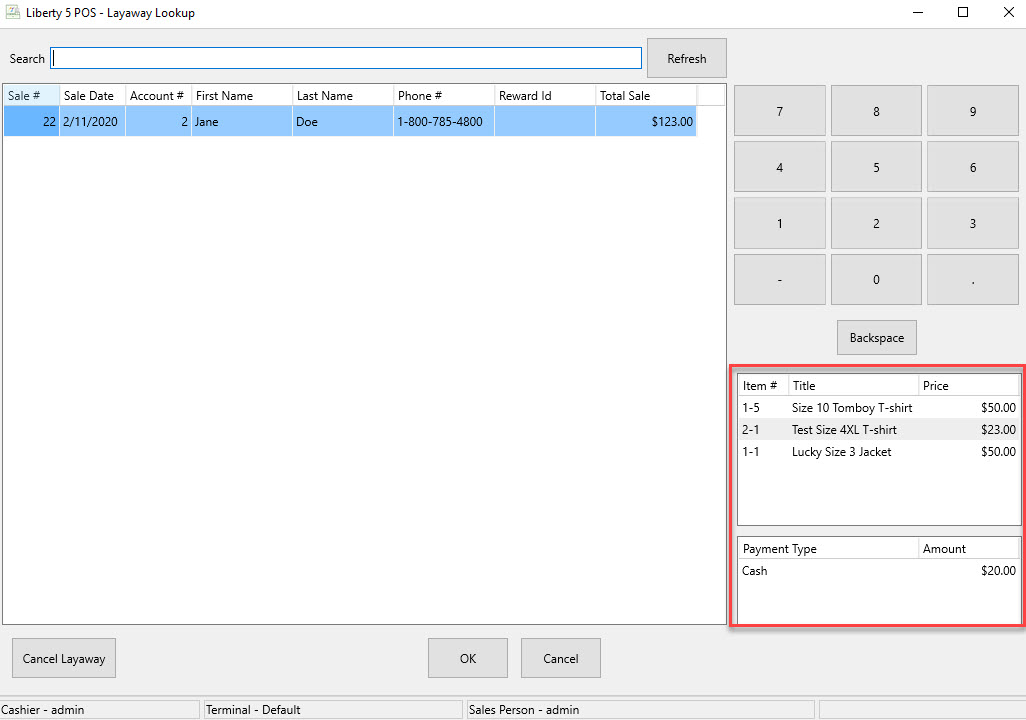Click the Cancel button
Image resolution: width=1026 pixels, height=720 pixels.
tap(561, 658)
